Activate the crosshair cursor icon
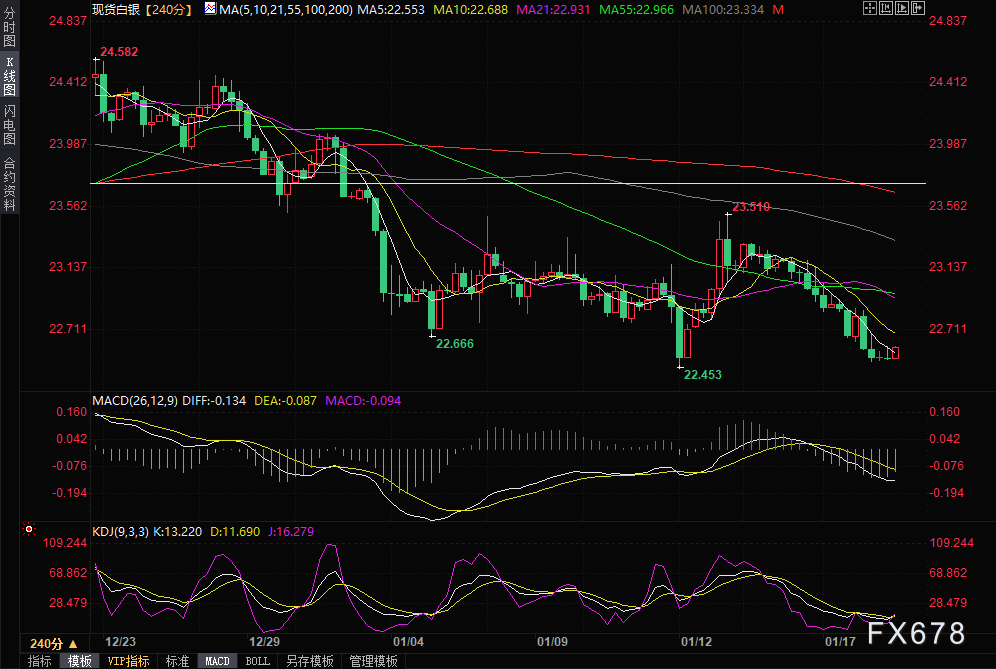Viewport: 996px width, 669px height. pos(870,8)
